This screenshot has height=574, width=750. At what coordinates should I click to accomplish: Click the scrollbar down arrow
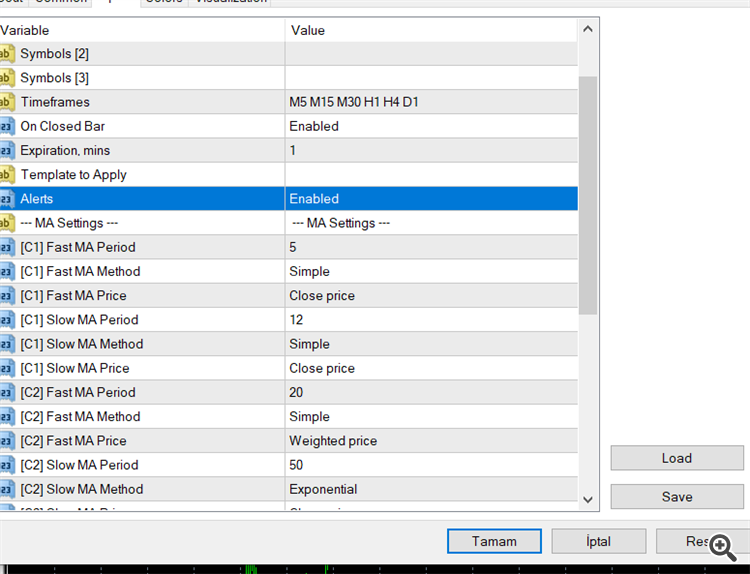(x=588, y=498)
